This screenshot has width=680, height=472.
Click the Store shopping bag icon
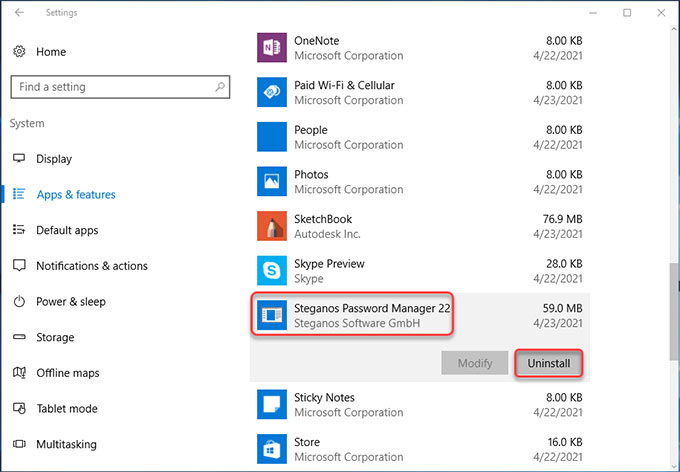271,449
